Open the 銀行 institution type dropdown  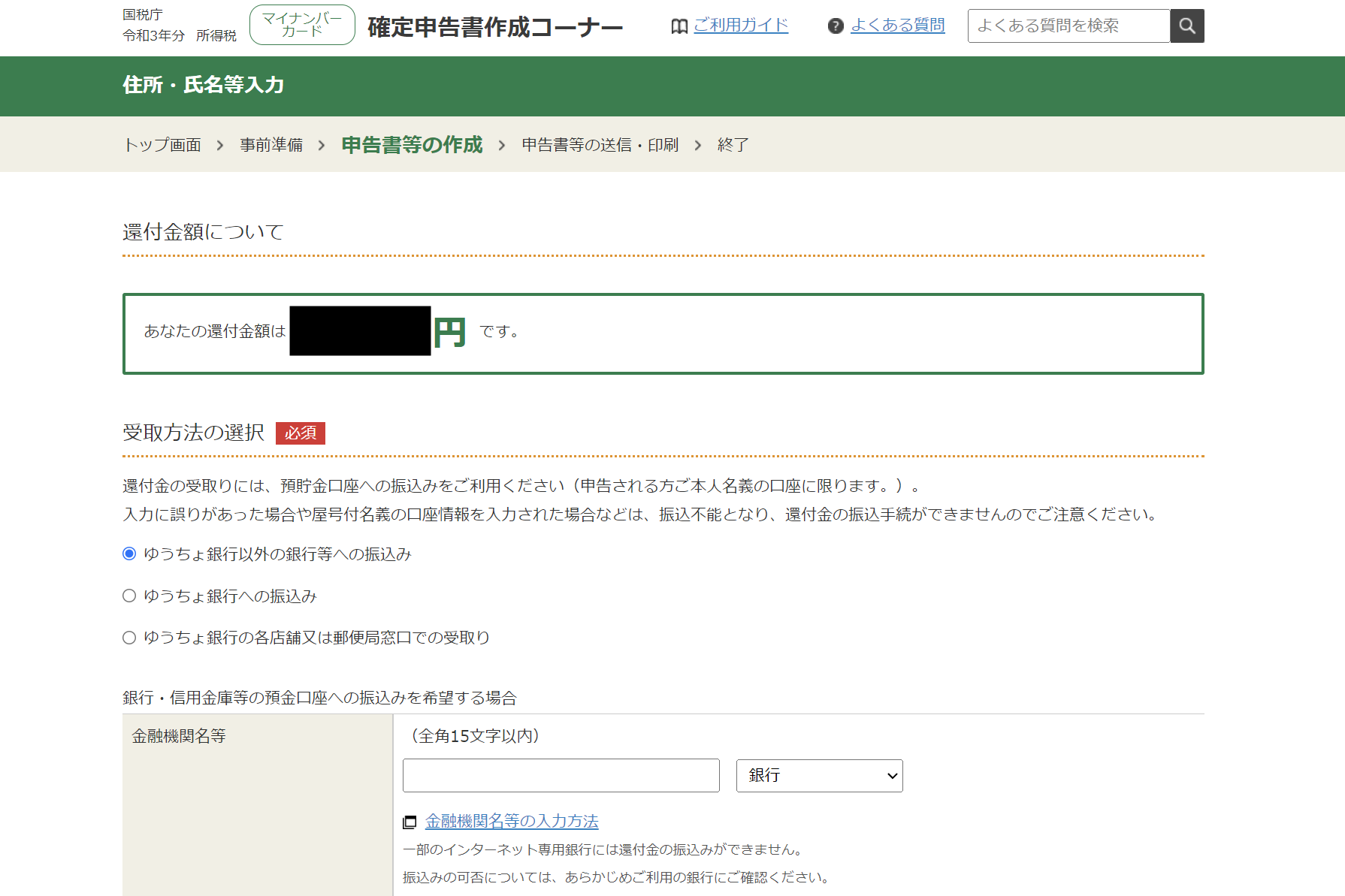tap(820, 775)
